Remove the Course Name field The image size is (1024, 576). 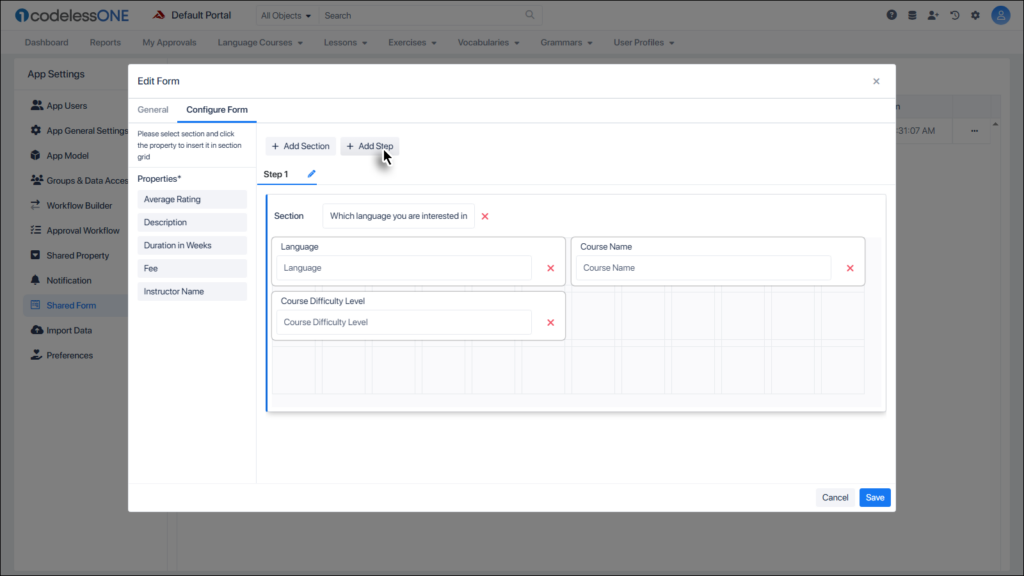coord(850,268)
